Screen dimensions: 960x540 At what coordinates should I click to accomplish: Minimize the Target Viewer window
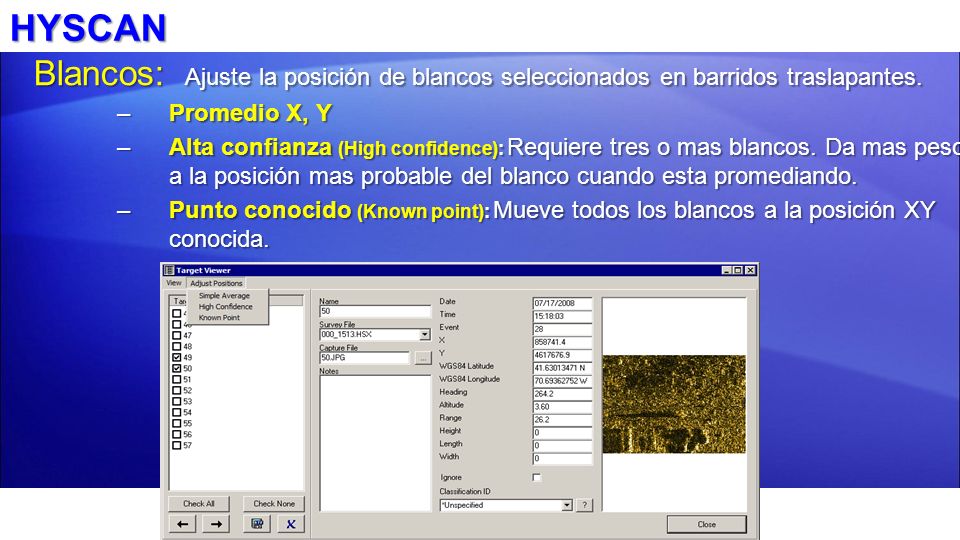726,270
